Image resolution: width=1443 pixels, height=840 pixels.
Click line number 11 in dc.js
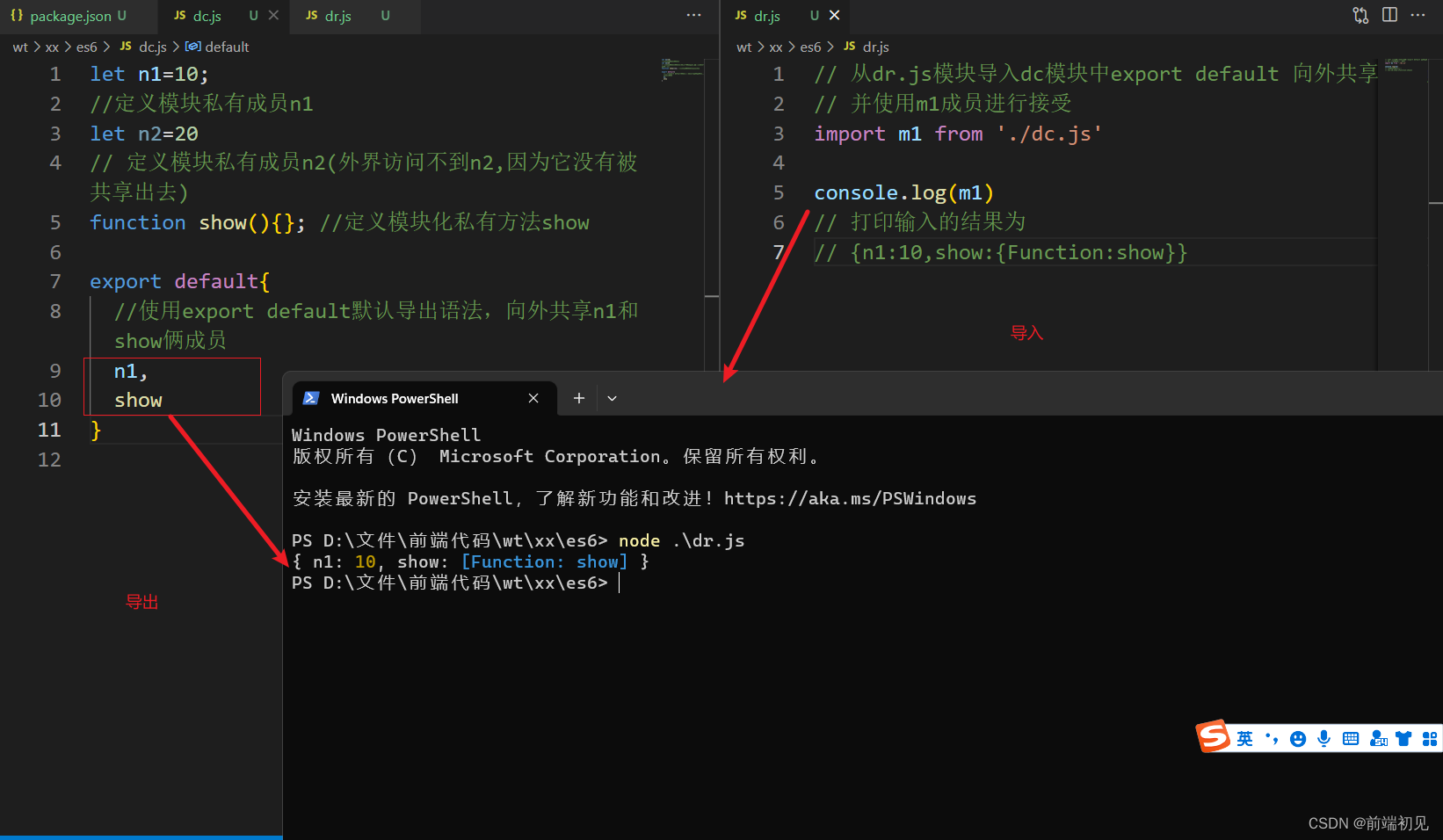[x=49, y=430]
